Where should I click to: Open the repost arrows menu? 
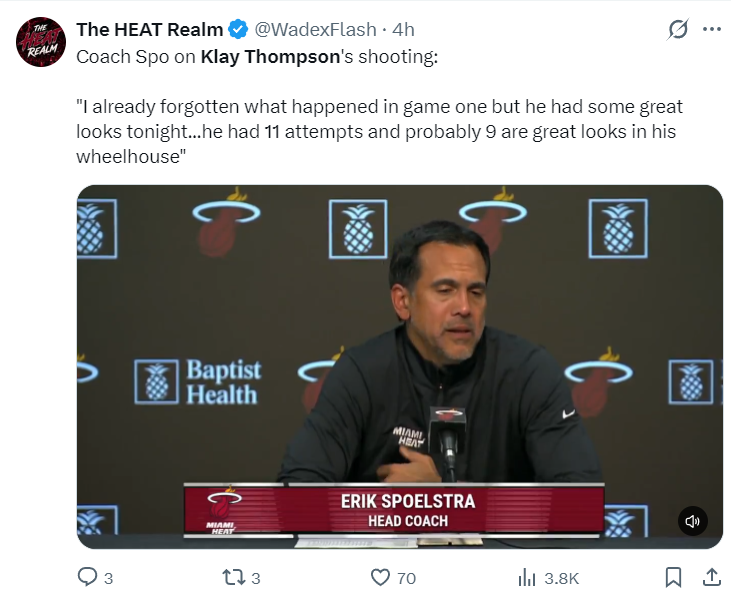click(x=234, y=578)
